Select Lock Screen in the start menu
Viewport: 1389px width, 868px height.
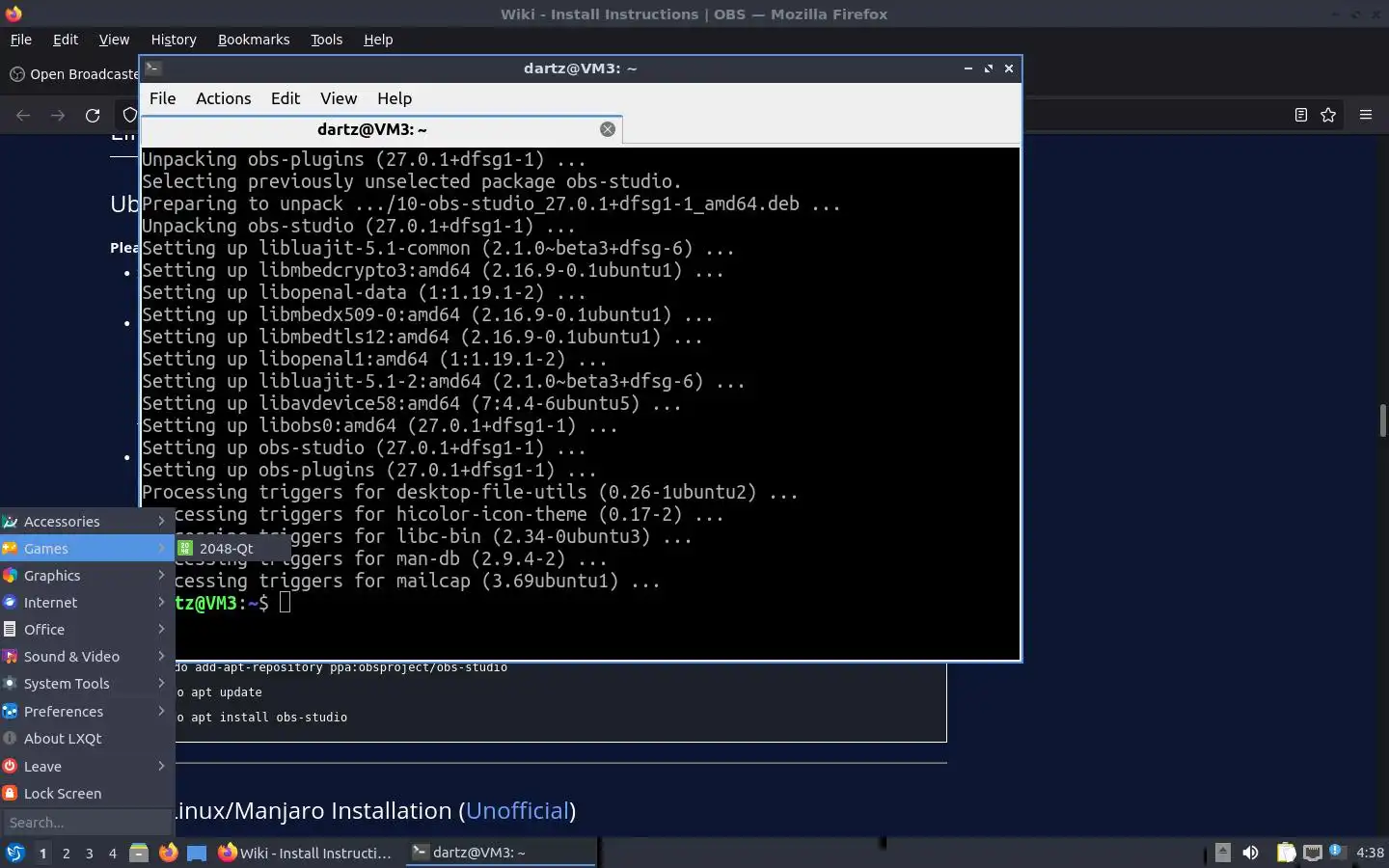tap(87, 793)
